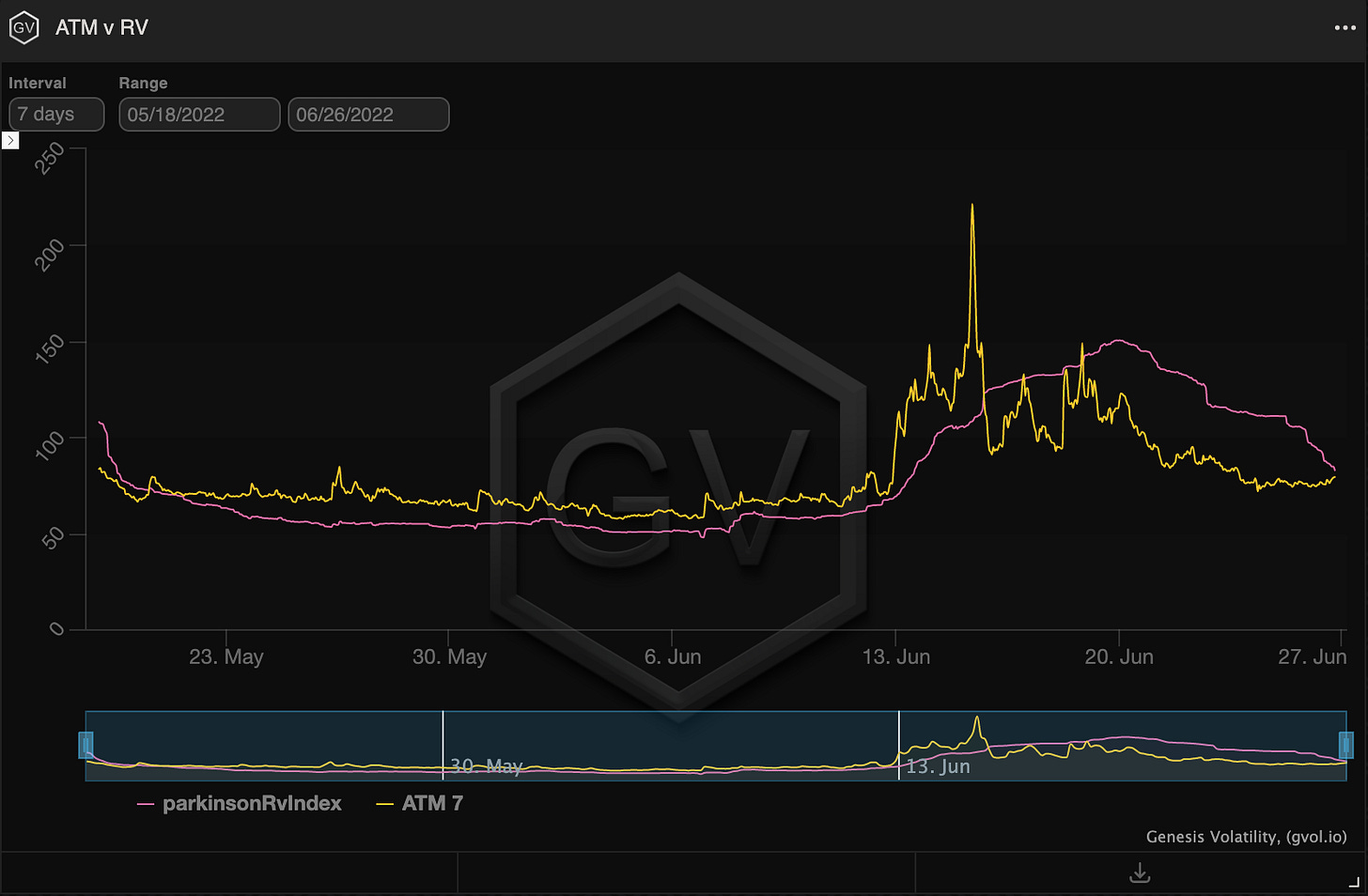Expand the side panel arrow toggle

pos(10,140)
